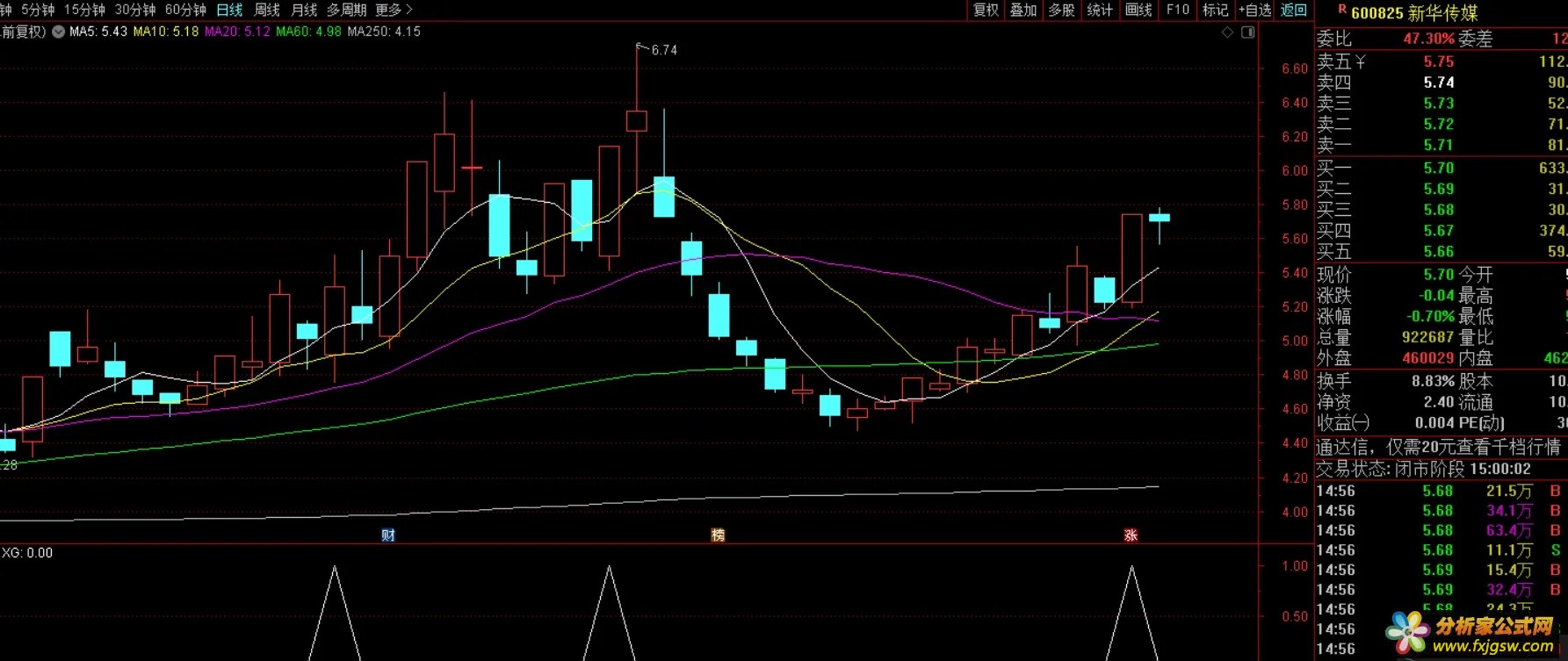1568x661 pixels.
Task: Select the 买三 5.68 price row
Action: [x=1441, y=210]
